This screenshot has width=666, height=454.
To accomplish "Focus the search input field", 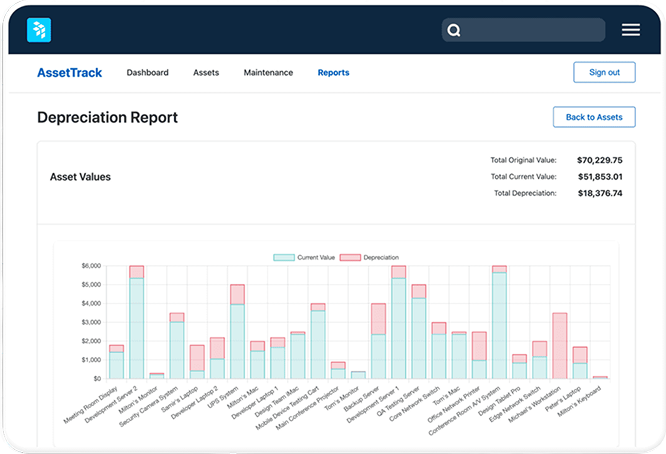I will click(x=523, y=30).
